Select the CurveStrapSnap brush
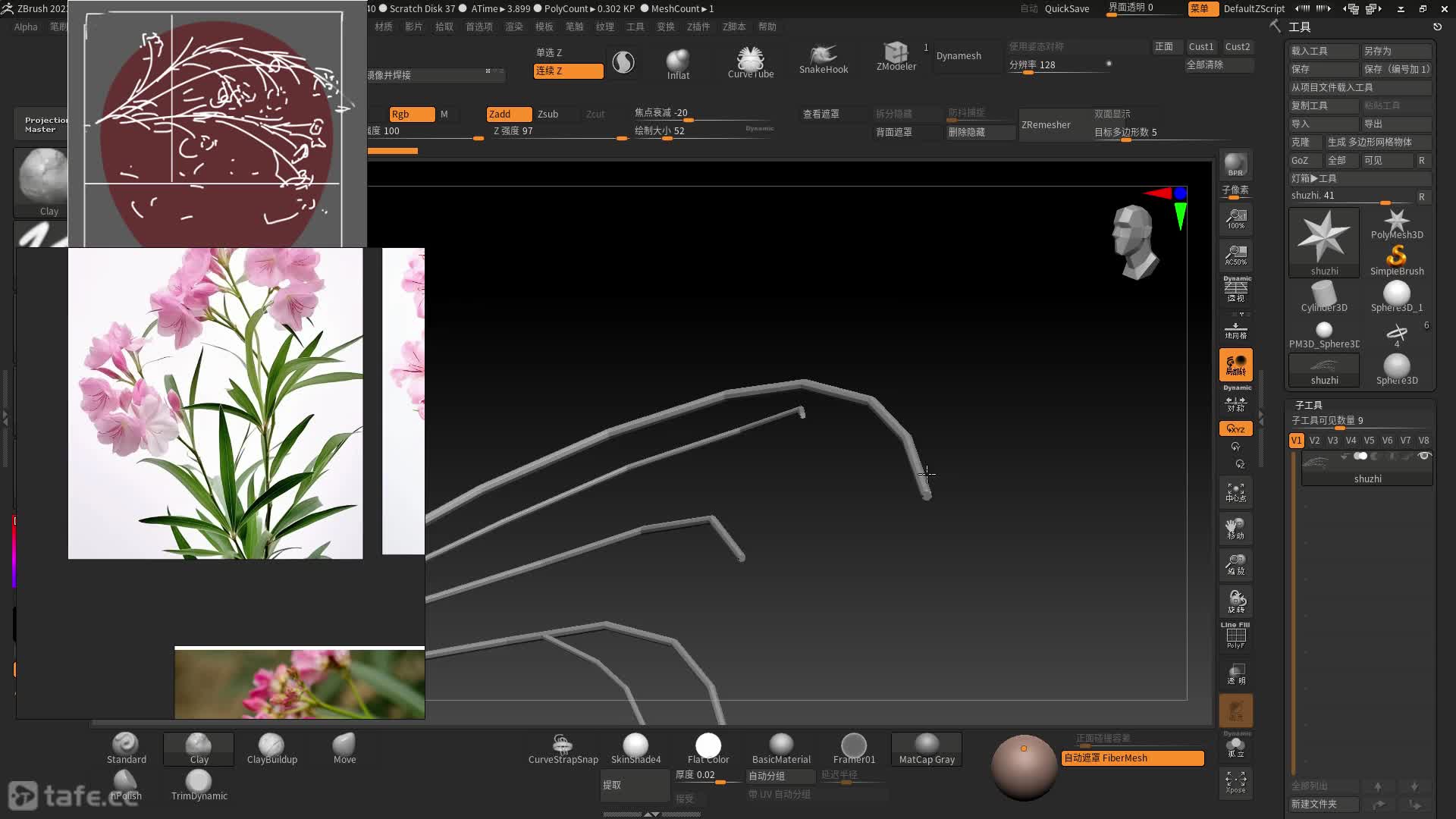Image resolution: width=1456 pixels, height=819 pixels. 563,748
